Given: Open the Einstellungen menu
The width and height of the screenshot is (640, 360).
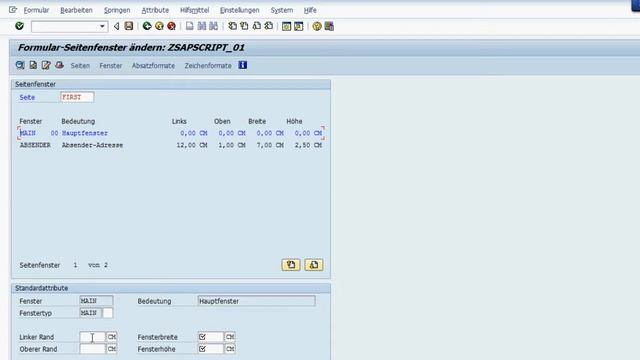Looking at the screenshot, I should 240,10.
